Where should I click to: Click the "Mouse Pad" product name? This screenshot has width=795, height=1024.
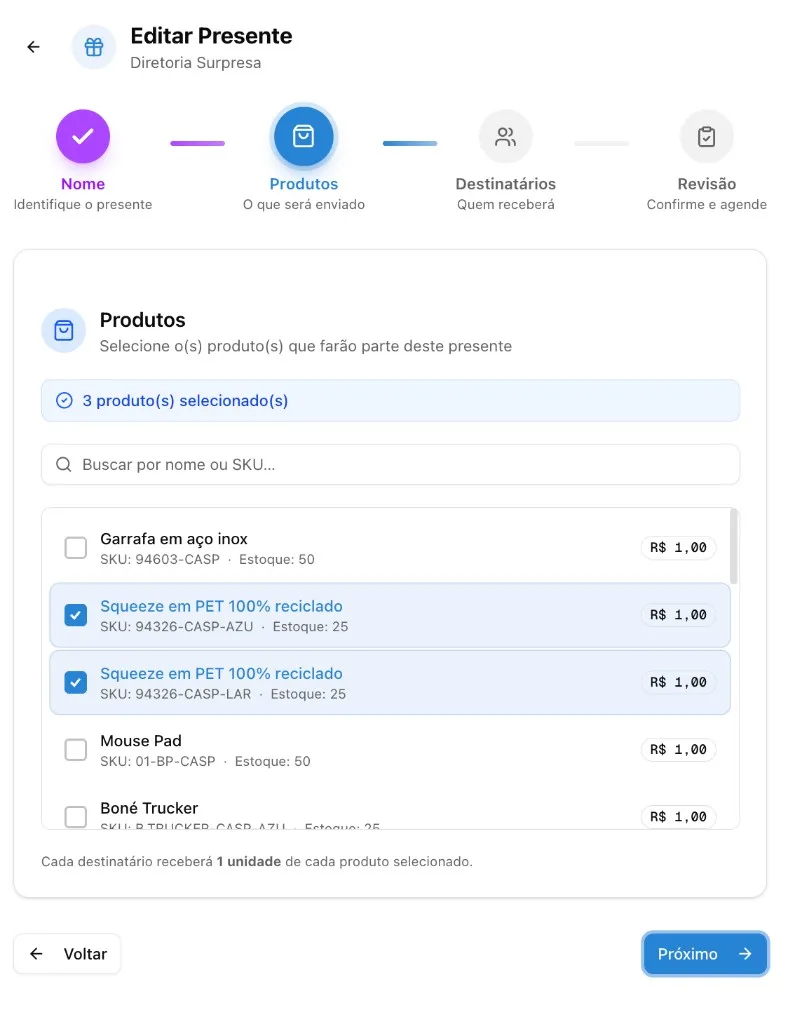pyautogui.click(x=140, y=741)
